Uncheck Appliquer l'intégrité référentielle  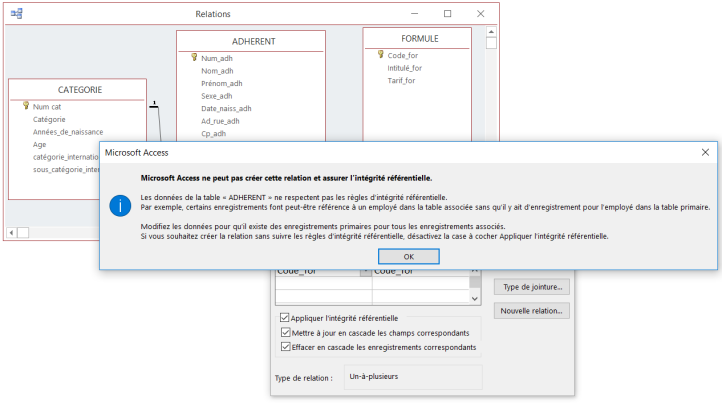285,318
